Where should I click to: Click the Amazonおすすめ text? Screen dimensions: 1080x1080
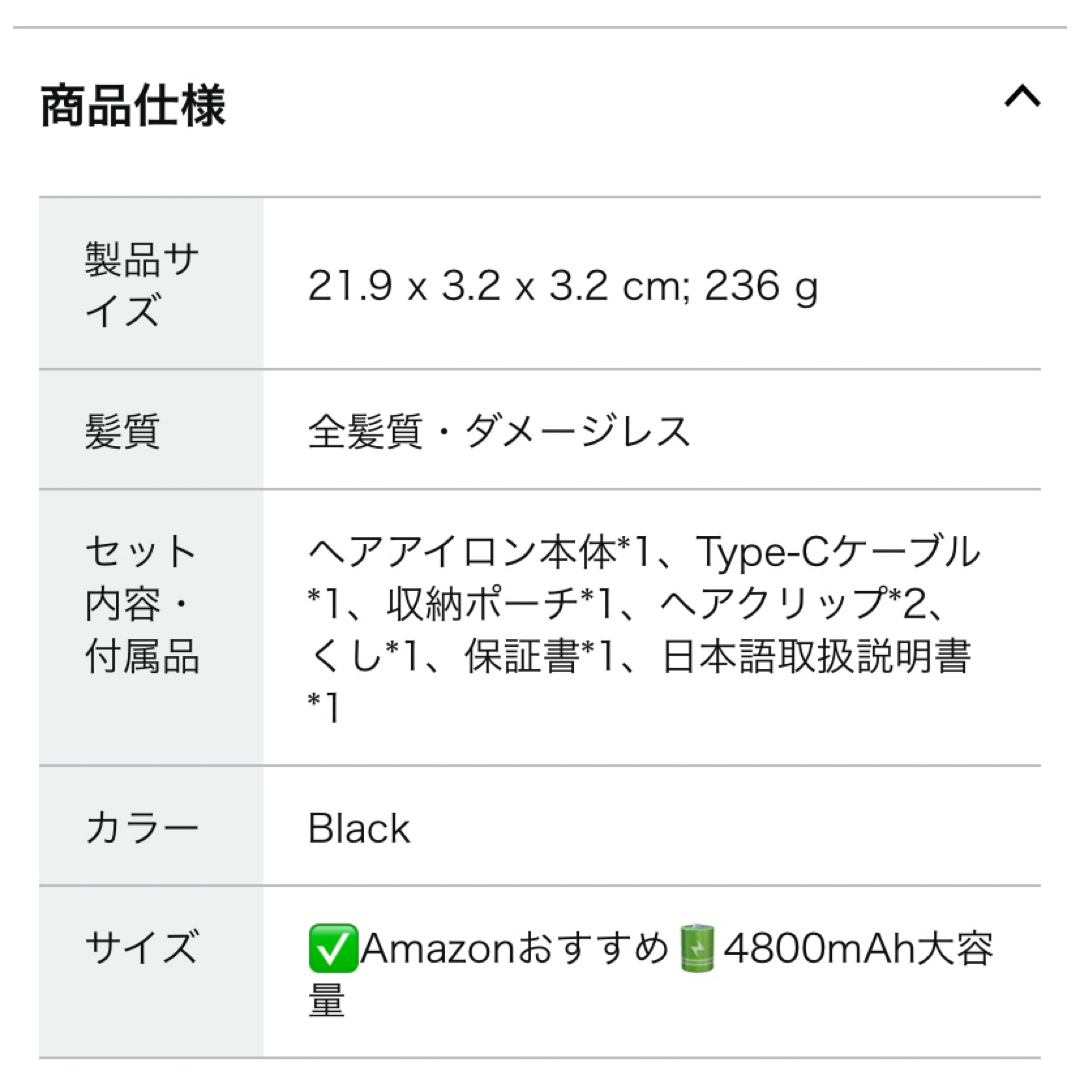point(515,948)
